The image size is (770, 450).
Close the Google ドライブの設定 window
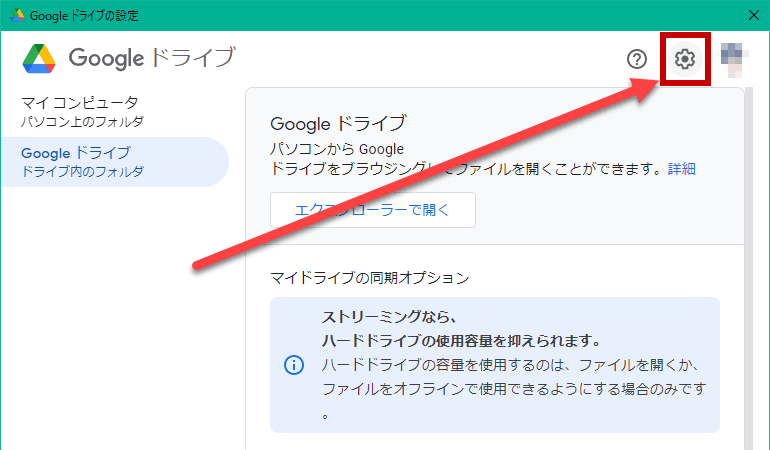[x=753, y=15]
